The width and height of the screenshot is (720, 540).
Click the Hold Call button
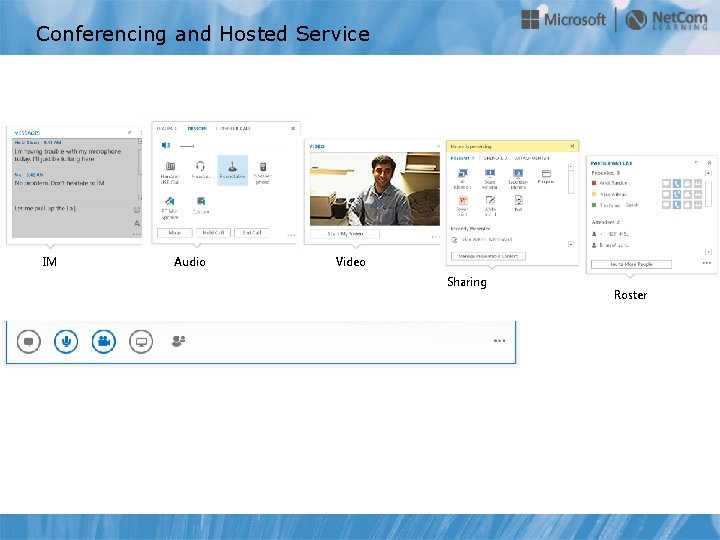click(x=213, y=233)
